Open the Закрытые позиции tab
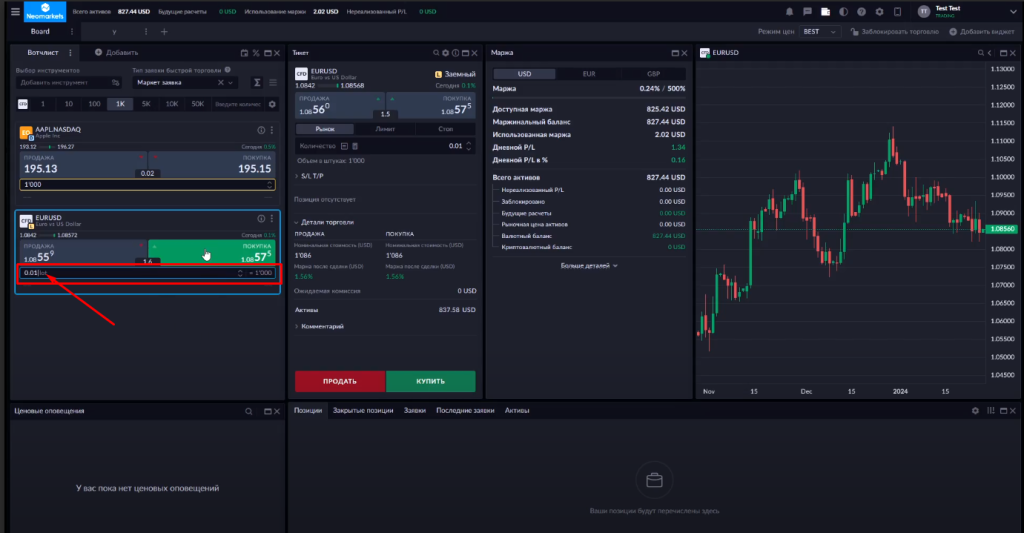This screenshot has height=533, width=1024. click(363, 410)
